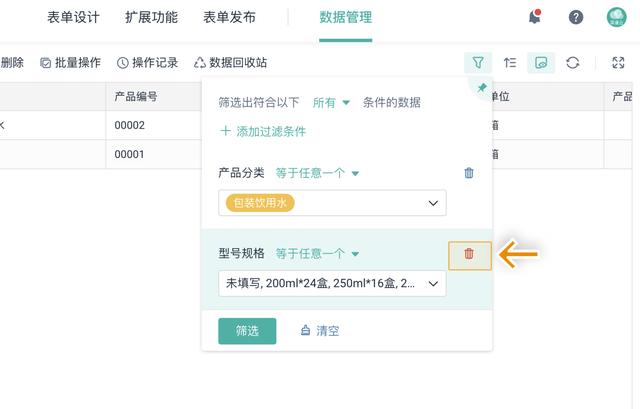
Task: Toggle the filter funnel icon
Action: (x=478, y=62)
